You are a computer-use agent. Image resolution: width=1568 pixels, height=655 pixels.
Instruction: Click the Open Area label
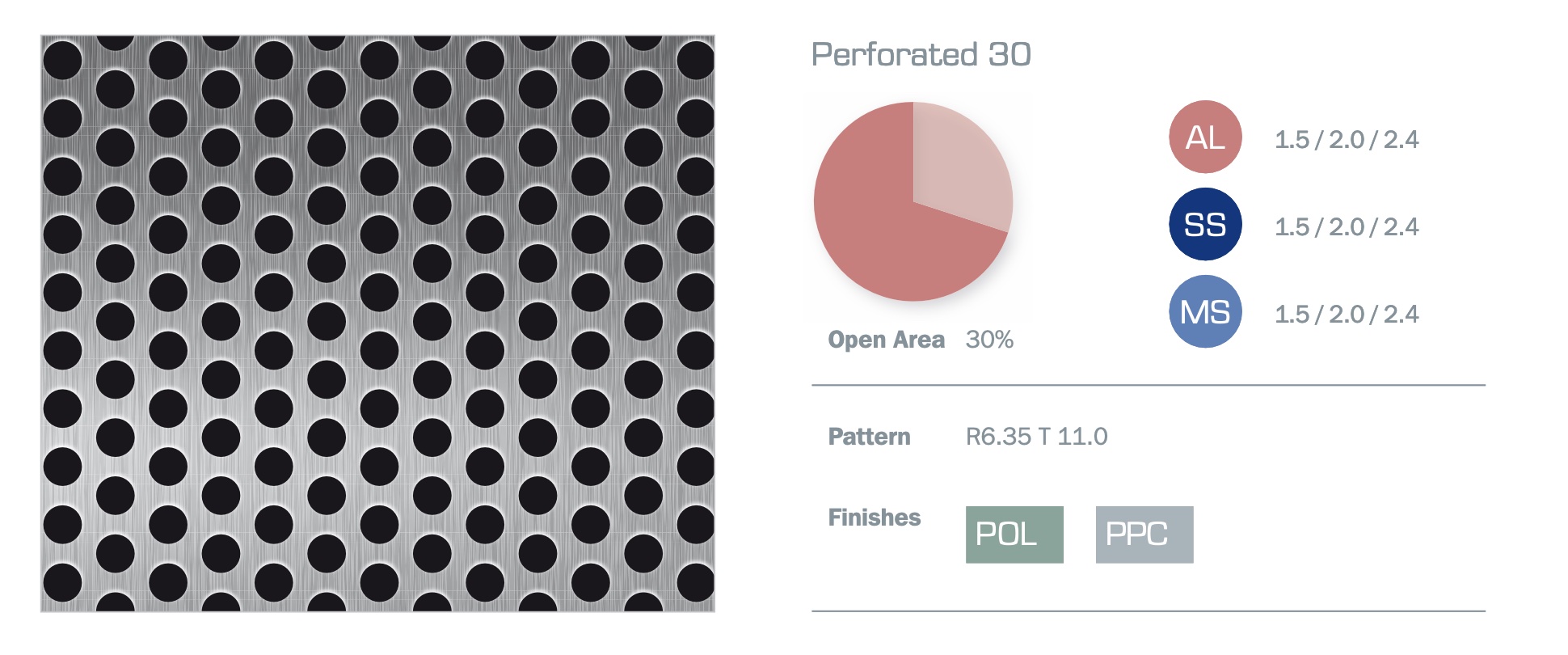[x=886, y=340]
